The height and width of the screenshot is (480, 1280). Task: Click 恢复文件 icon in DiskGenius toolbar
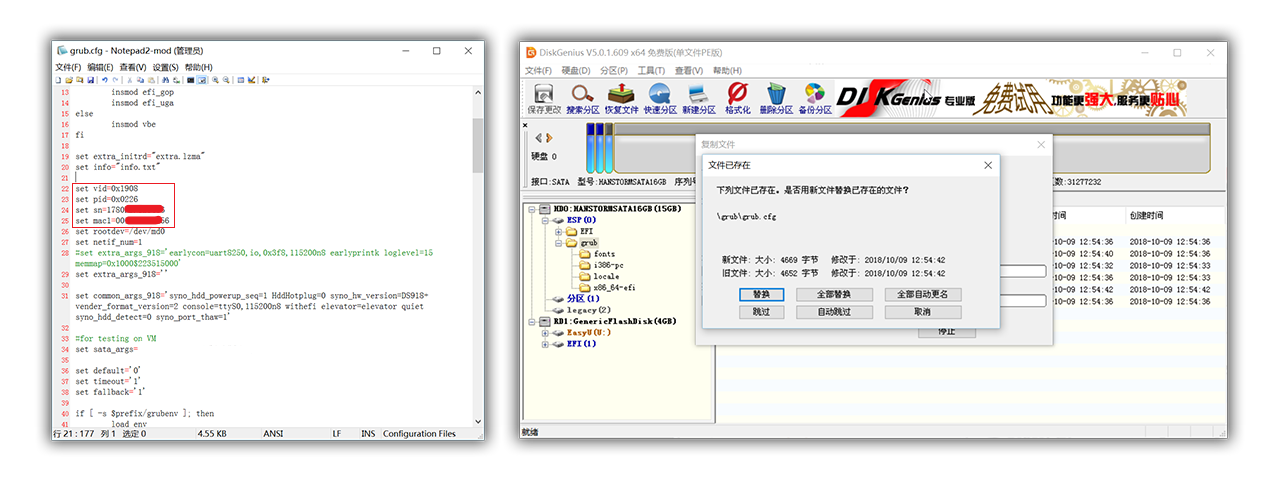point(621,98)
